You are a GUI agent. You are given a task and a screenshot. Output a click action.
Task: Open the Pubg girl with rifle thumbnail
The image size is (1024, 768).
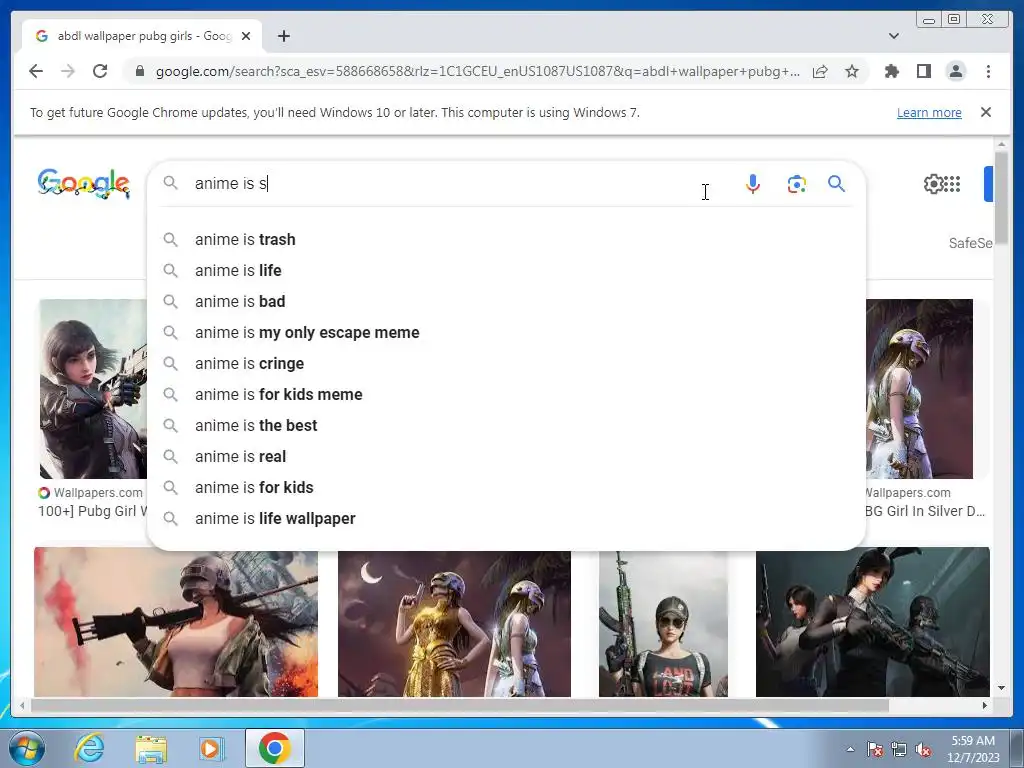93,389
